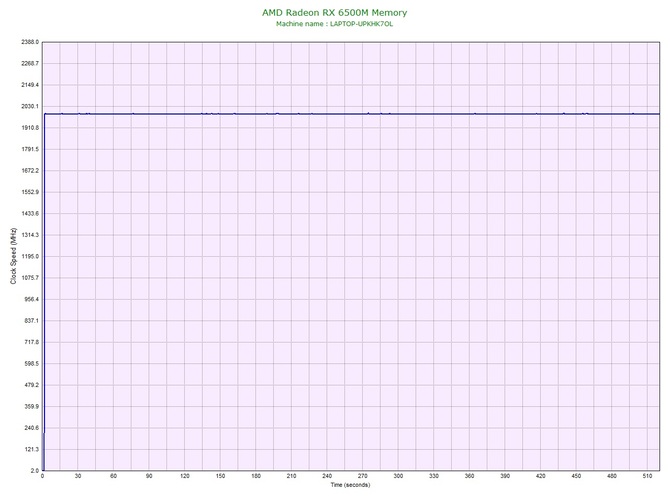The image size is (670, 502).
Task: Click the 300 tick on time axis
Action: (398, 476)
